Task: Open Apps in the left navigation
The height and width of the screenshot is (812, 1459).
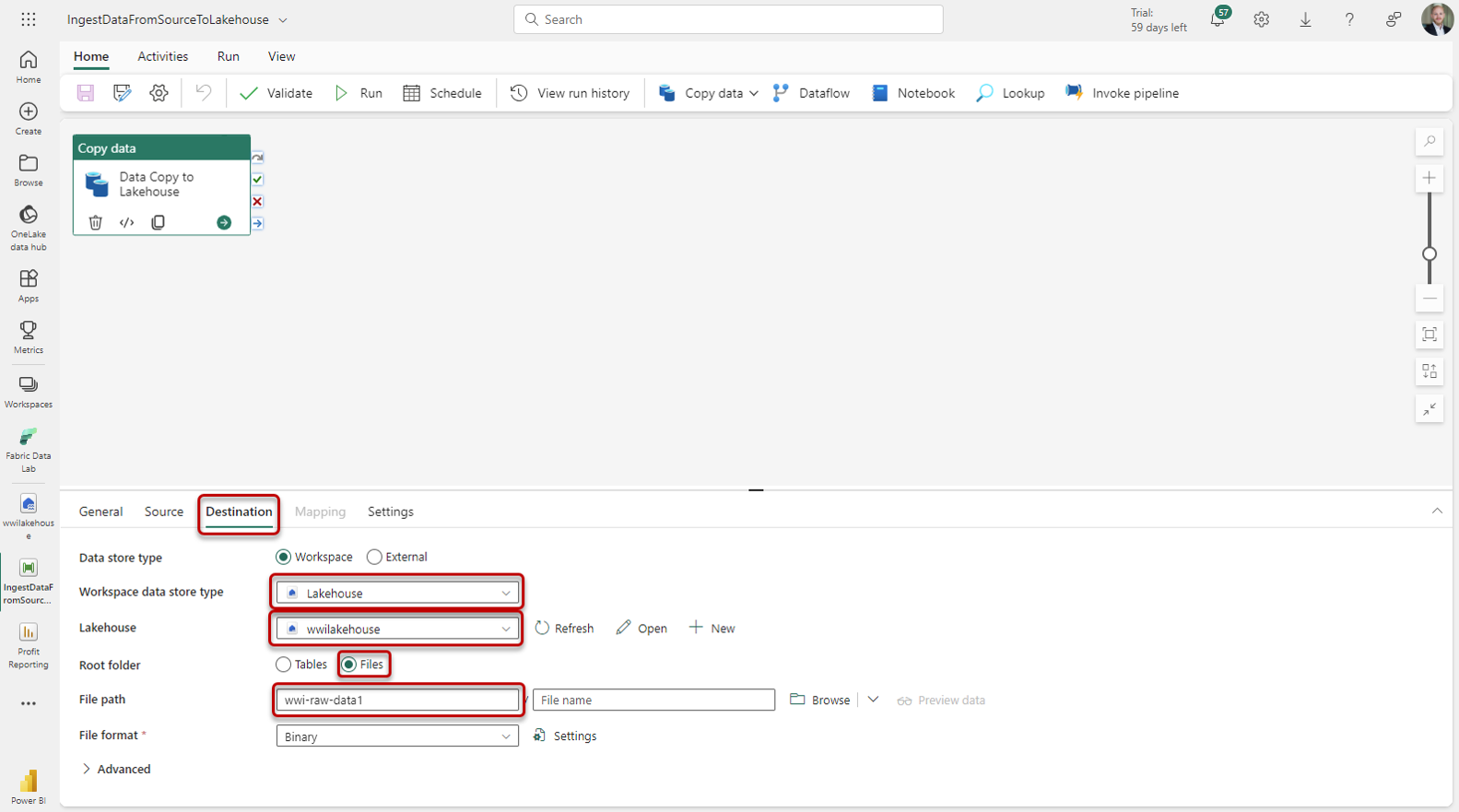Action: coord(29,285)
